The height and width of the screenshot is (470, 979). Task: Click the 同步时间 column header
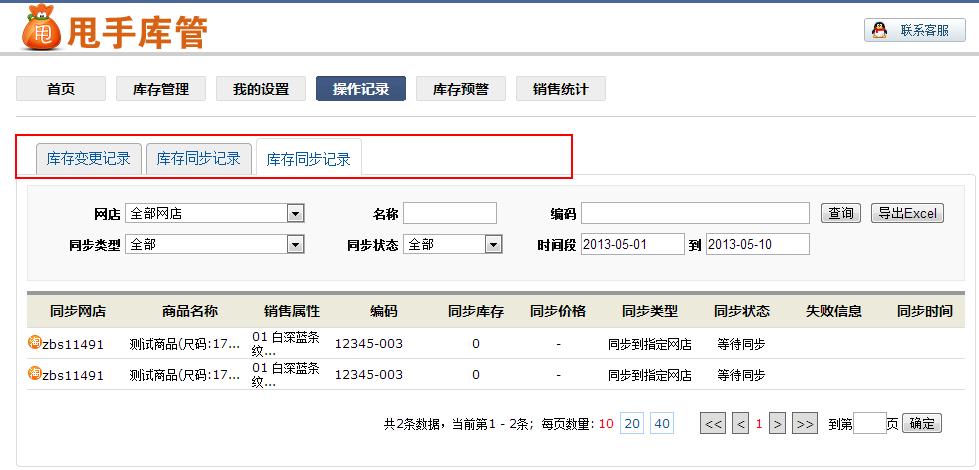(925, 311)
